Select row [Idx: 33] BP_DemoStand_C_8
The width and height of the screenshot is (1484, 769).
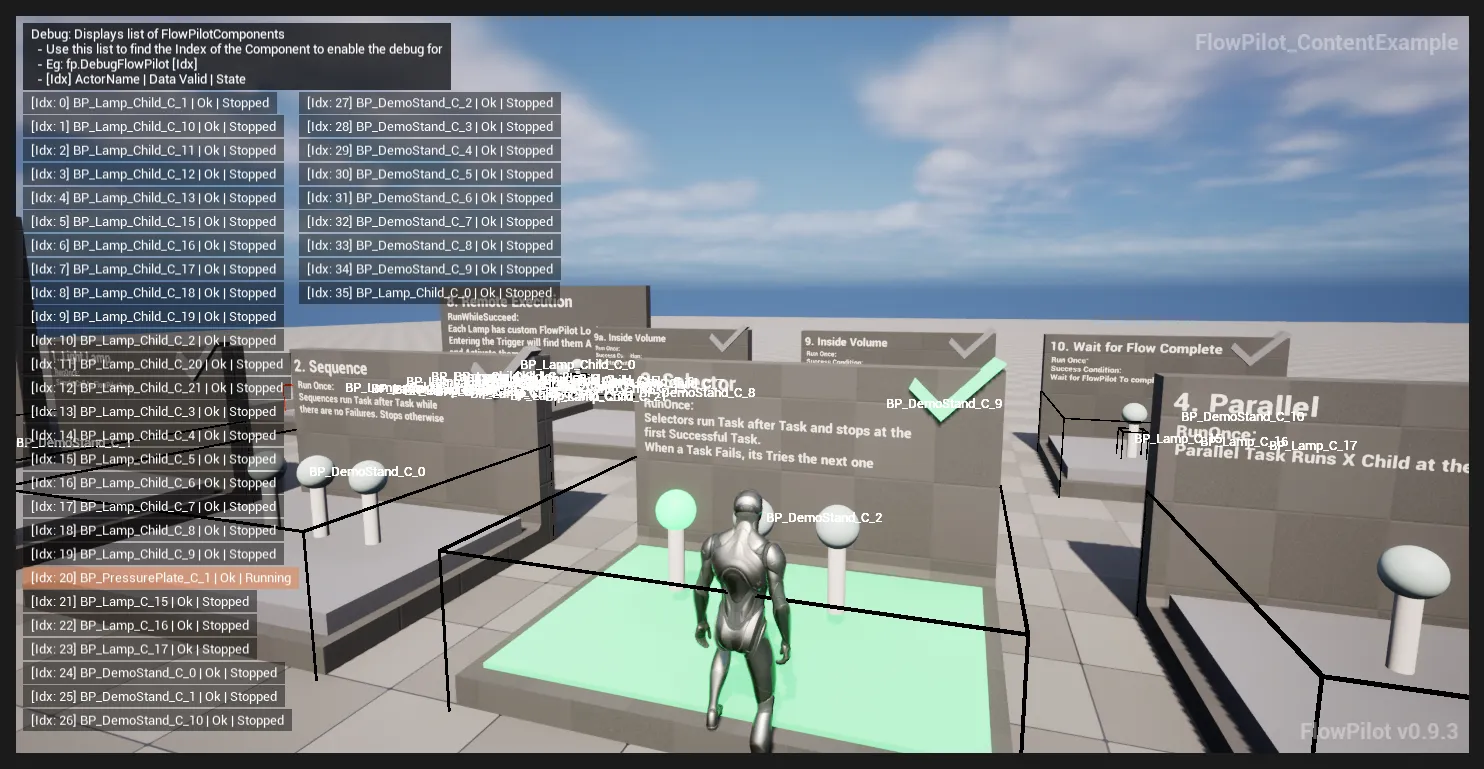430,246
